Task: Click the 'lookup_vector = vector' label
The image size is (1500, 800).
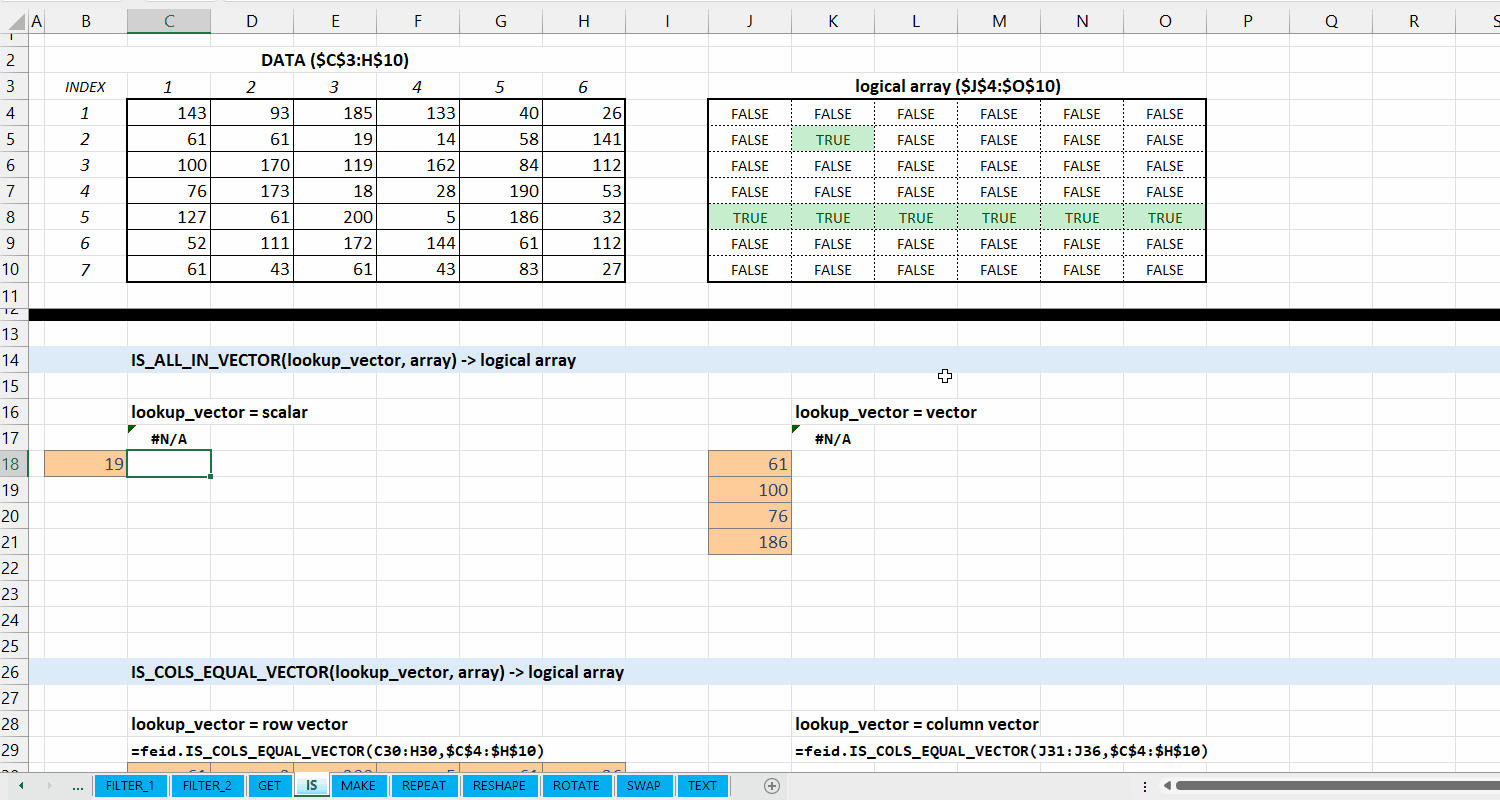Action: (886, 412)
